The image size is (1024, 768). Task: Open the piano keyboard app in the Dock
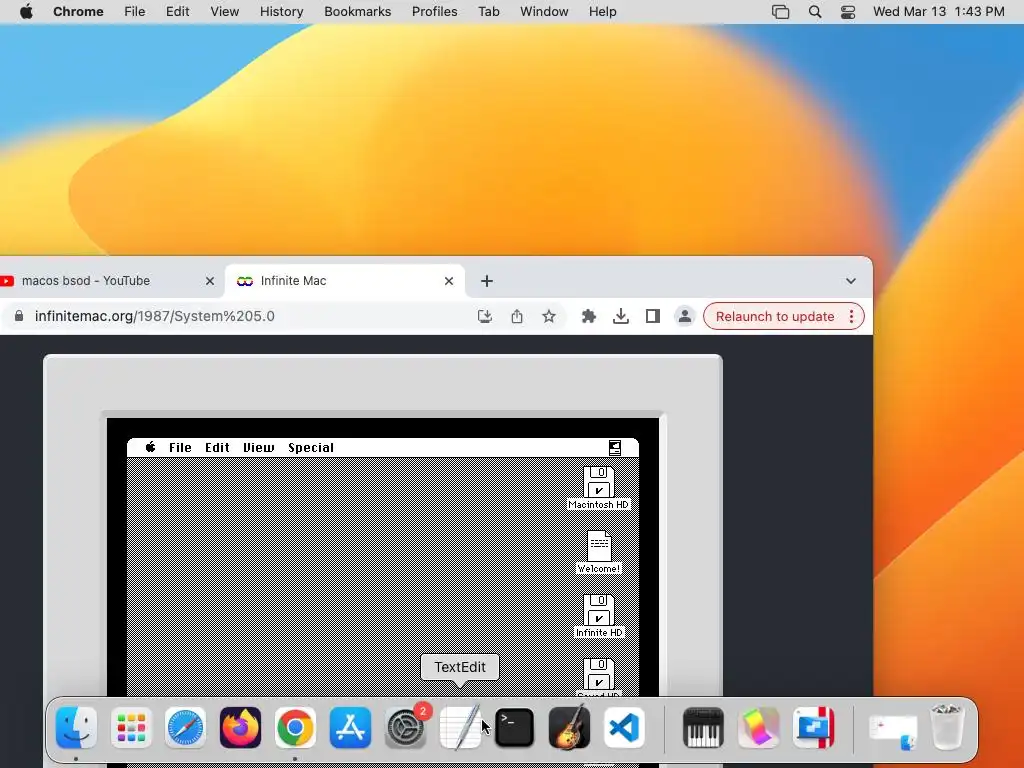tap(703, 728)
